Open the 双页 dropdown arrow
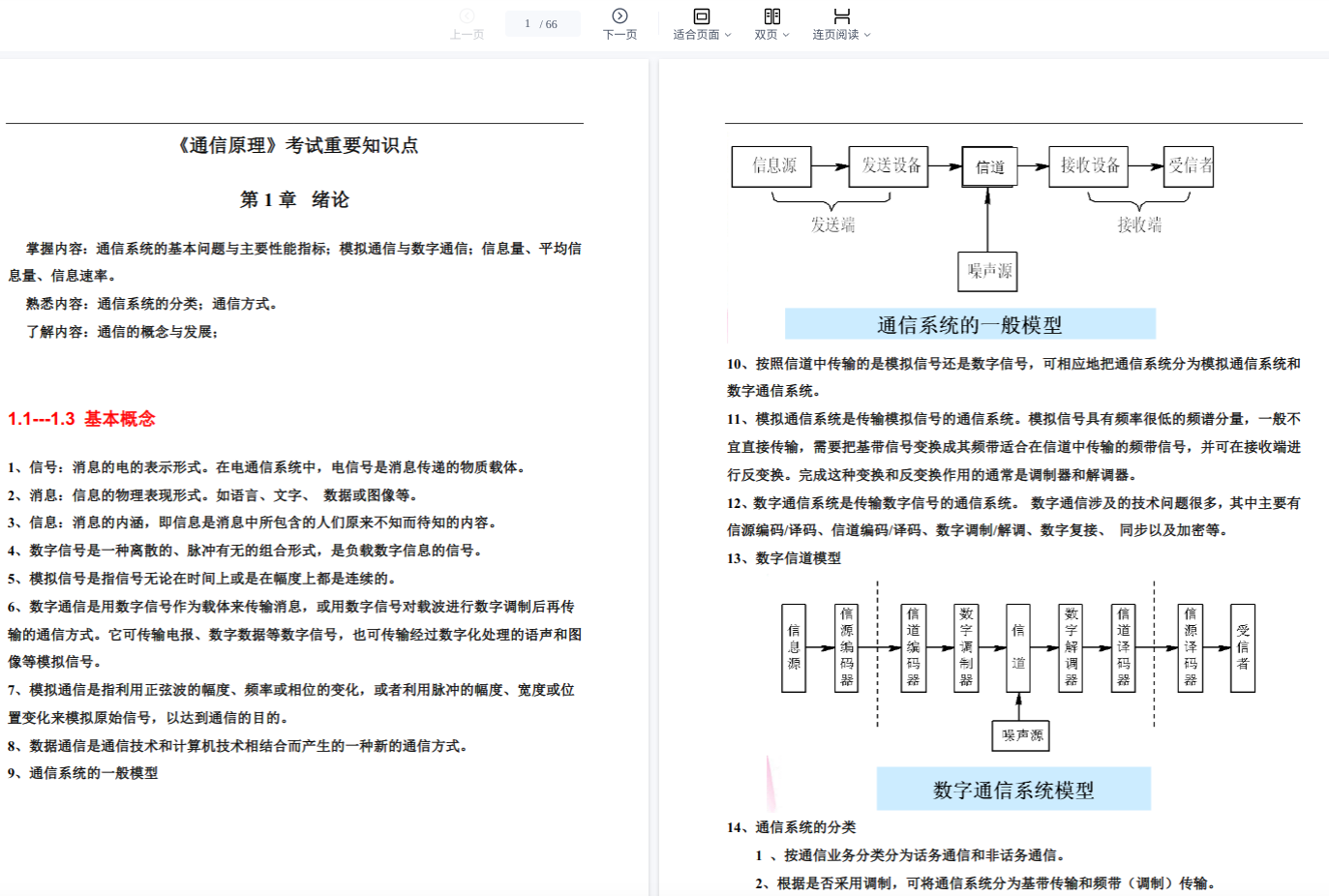The image size is (1329, 896). tap(786, 35)
